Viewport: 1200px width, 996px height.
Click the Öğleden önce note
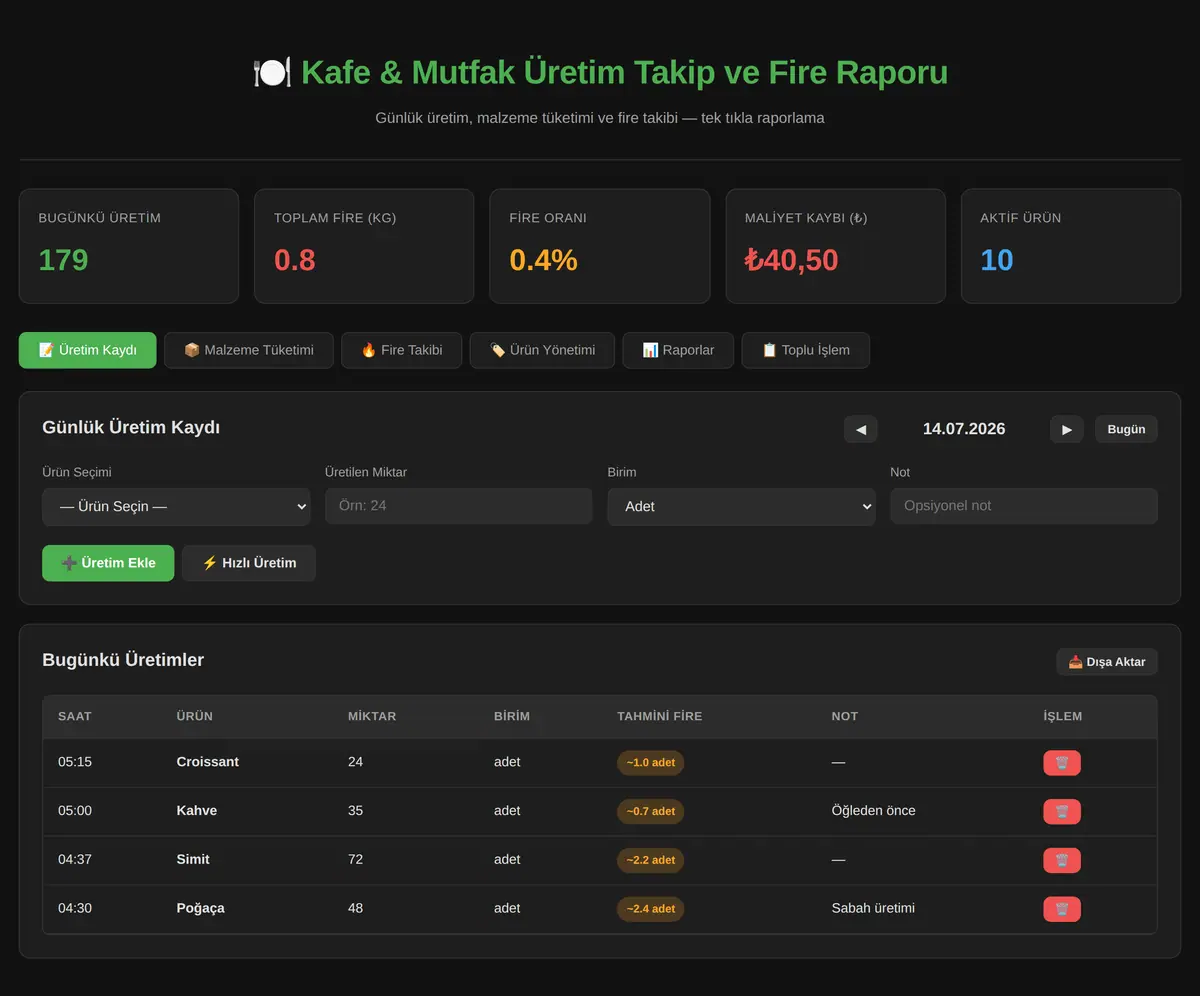click(x=873, y=811)
